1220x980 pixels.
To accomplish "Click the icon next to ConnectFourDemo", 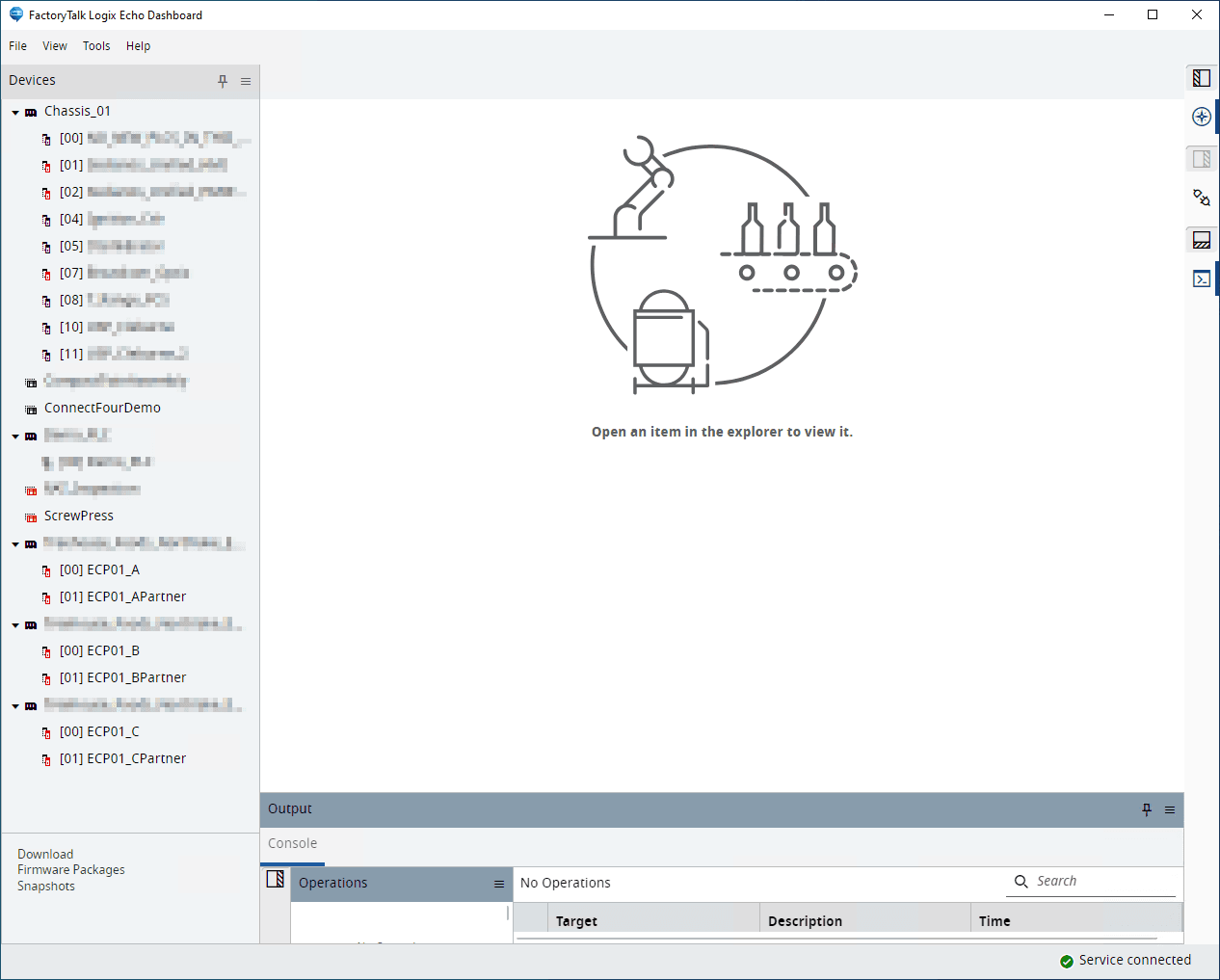I will point(31,410).
